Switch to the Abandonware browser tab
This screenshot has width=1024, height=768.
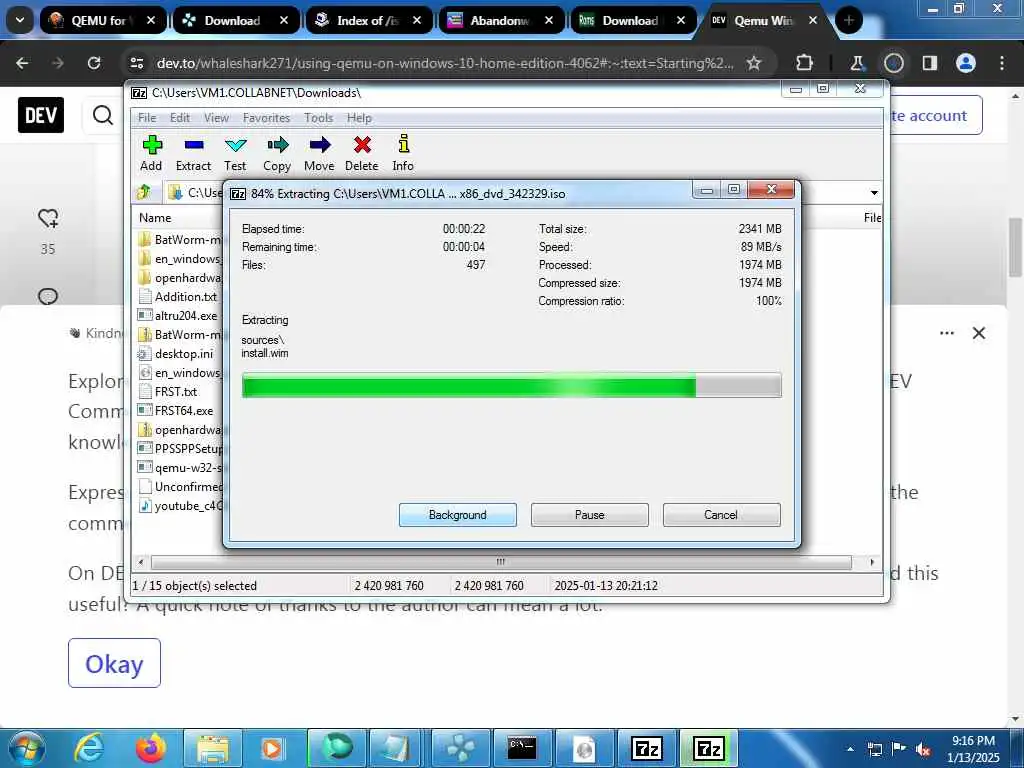pos(502,20)
